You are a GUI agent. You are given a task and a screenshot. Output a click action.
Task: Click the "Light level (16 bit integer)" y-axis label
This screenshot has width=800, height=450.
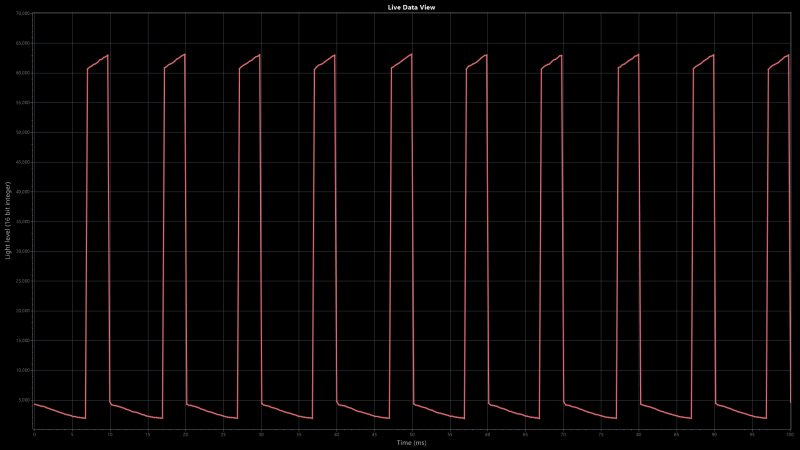8,222
